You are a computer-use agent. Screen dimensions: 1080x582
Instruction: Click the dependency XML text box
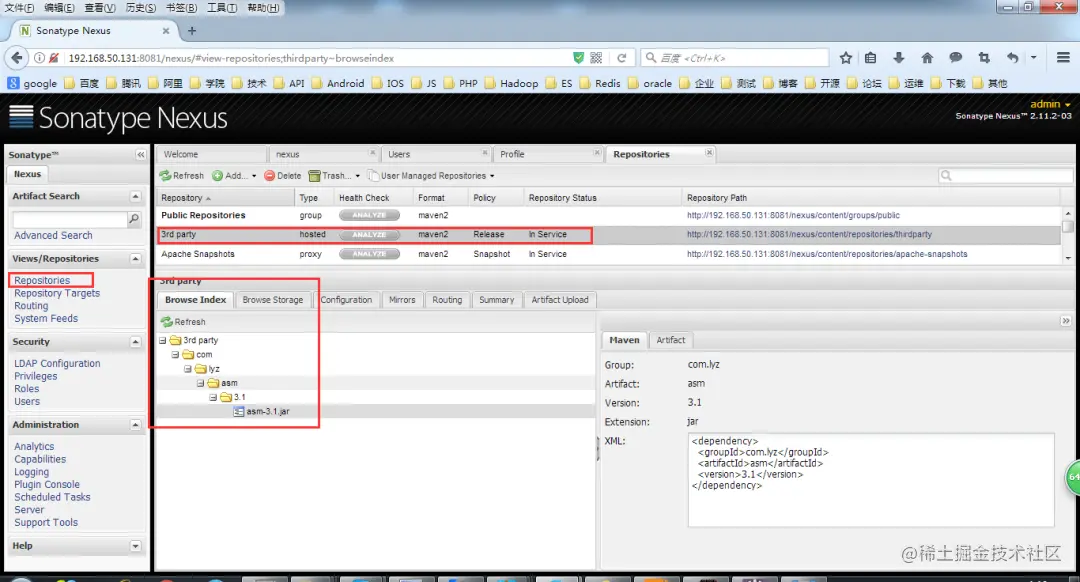[871, 480]
